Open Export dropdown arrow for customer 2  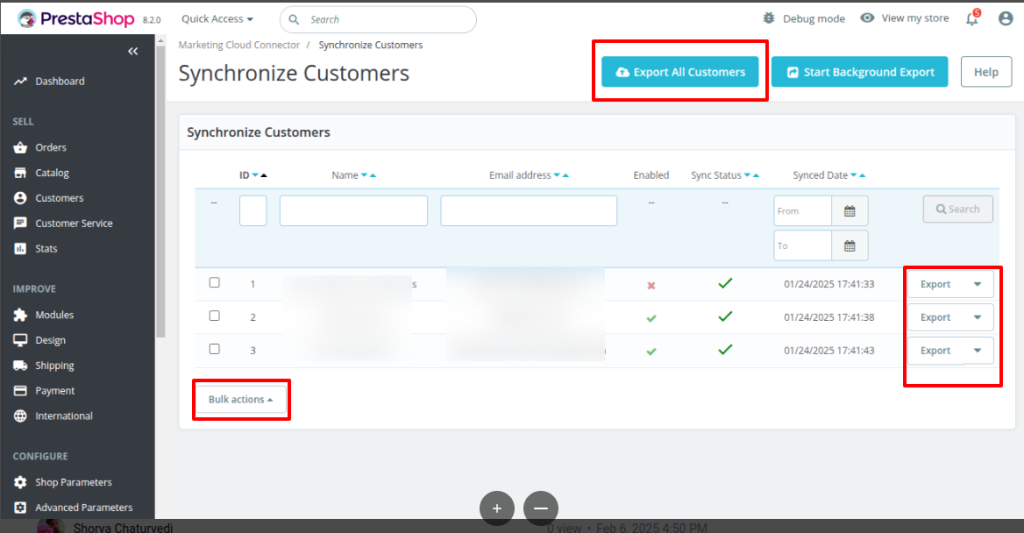(x=978, y=317)
